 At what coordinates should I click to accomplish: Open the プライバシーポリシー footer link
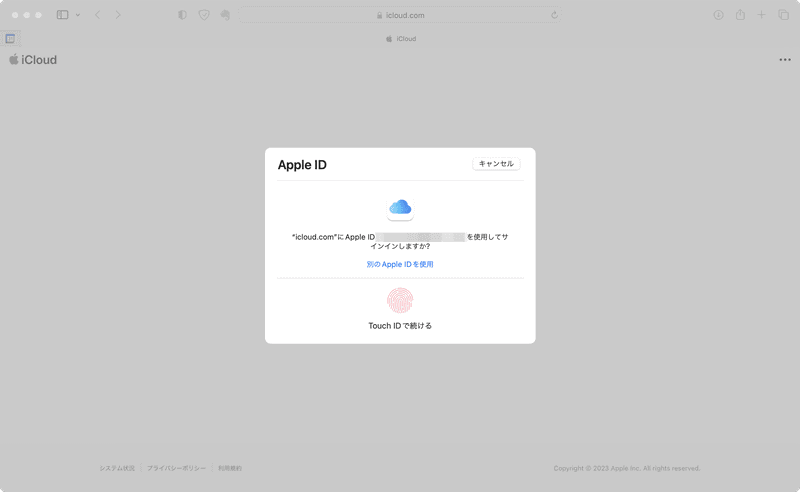pos(177,468)
